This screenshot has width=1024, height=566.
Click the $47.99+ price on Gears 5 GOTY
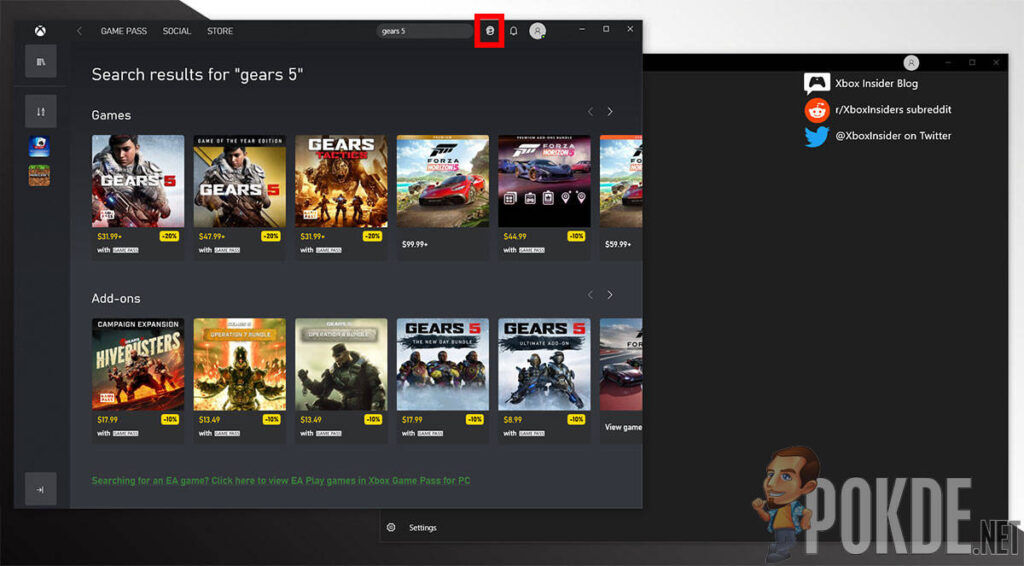pos(212,236)
